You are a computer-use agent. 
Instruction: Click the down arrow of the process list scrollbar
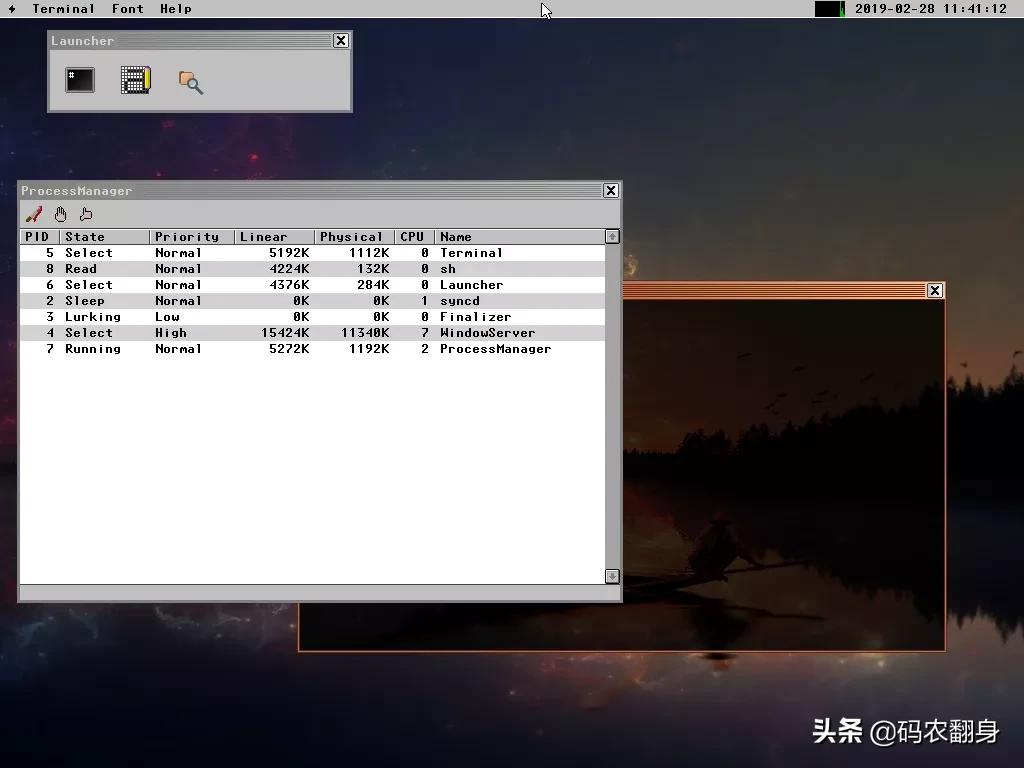point(611,576)
